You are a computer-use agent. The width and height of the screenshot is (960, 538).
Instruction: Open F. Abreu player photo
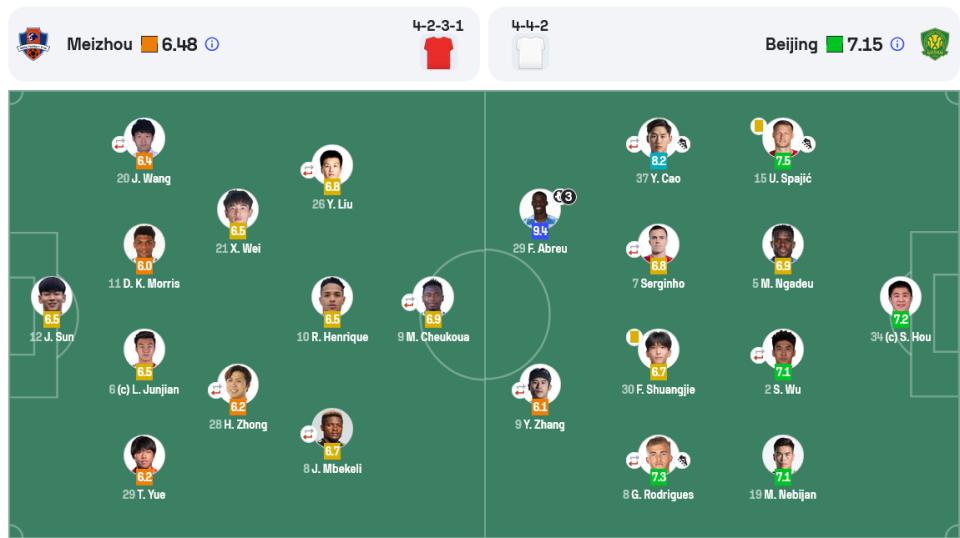tap(539, 209)
